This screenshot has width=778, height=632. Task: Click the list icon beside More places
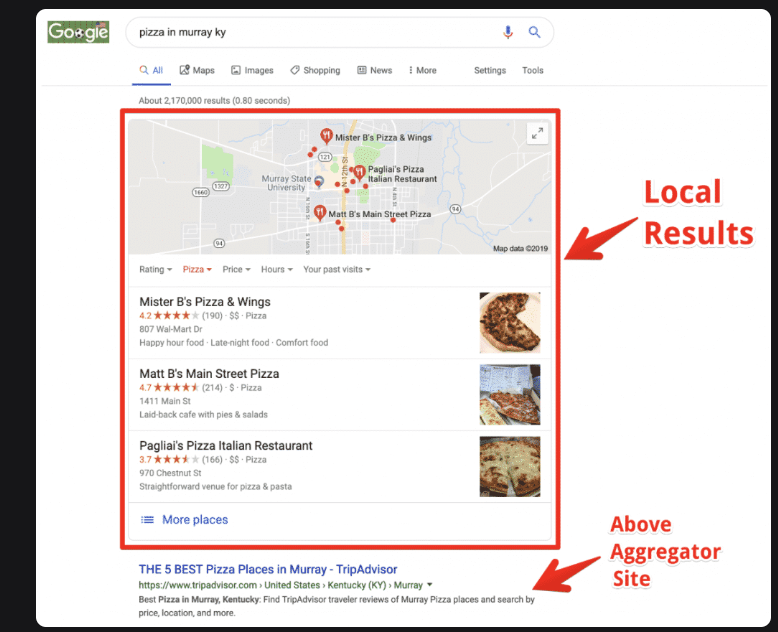pos(147,519)
